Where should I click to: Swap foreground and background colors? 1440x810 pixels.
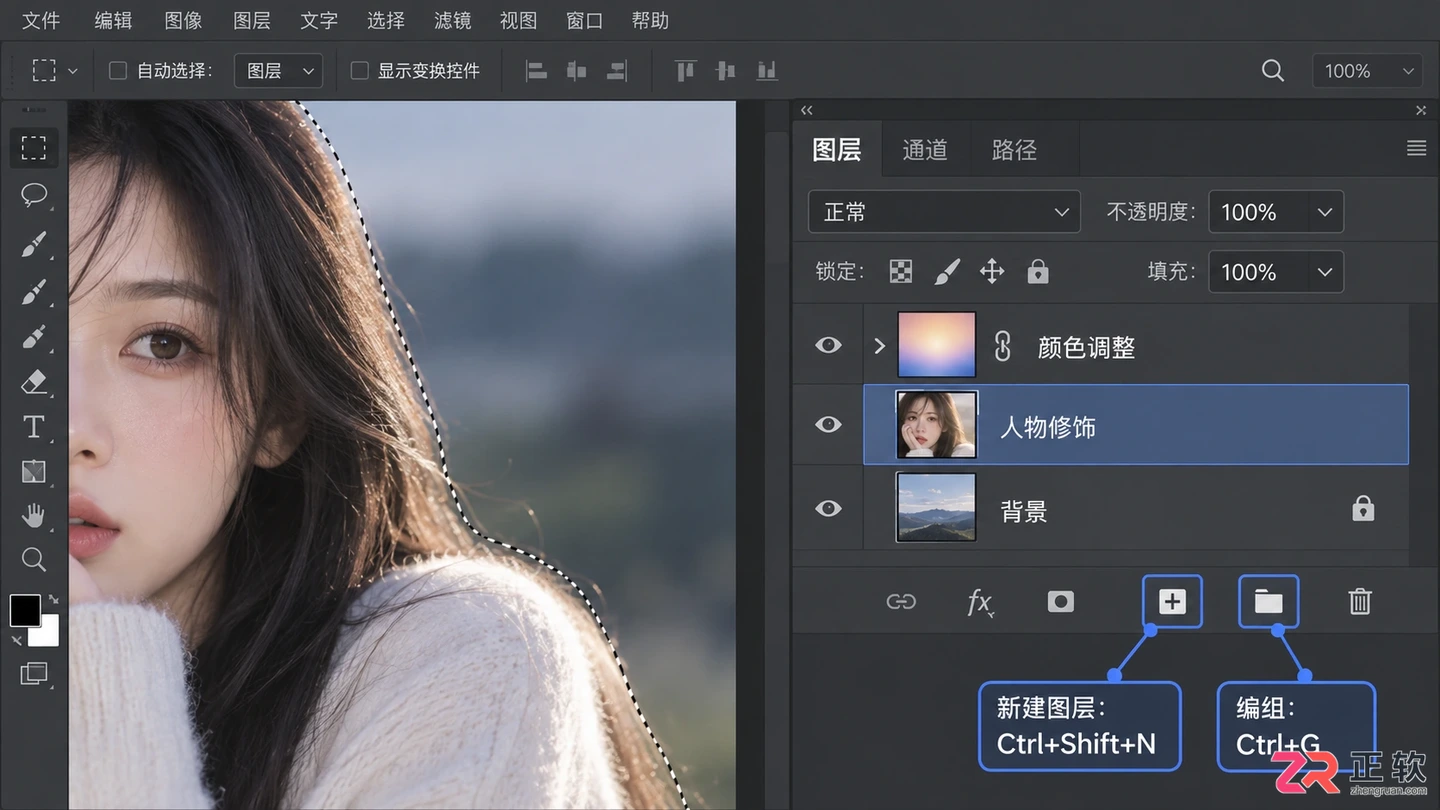click(53, 599)
